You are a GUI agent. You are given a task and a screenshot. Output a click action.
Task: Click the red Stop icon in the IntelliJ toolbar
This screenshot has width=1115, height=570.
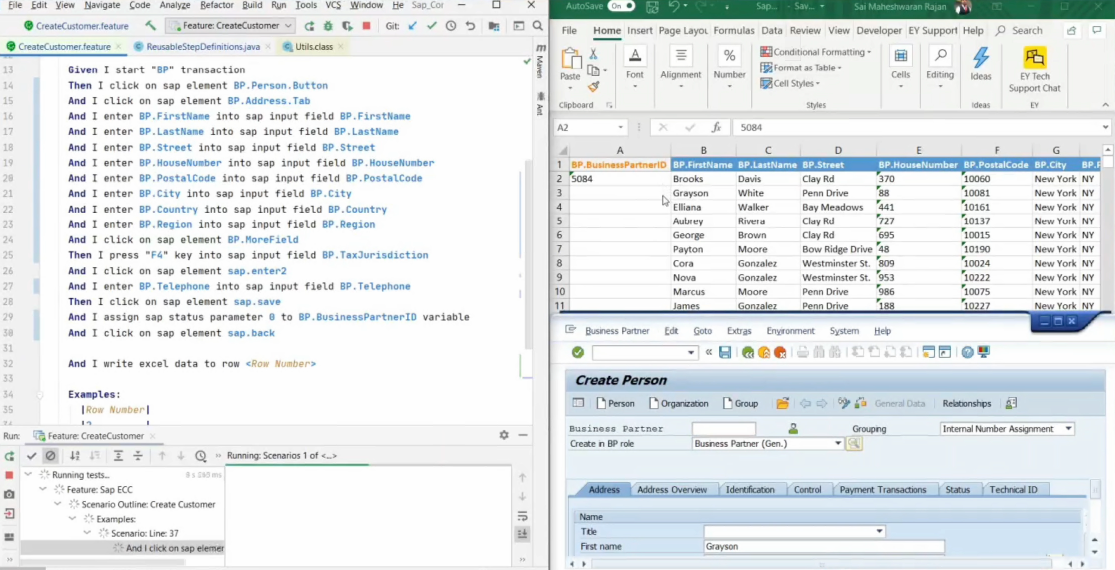[x=366, y=26]
